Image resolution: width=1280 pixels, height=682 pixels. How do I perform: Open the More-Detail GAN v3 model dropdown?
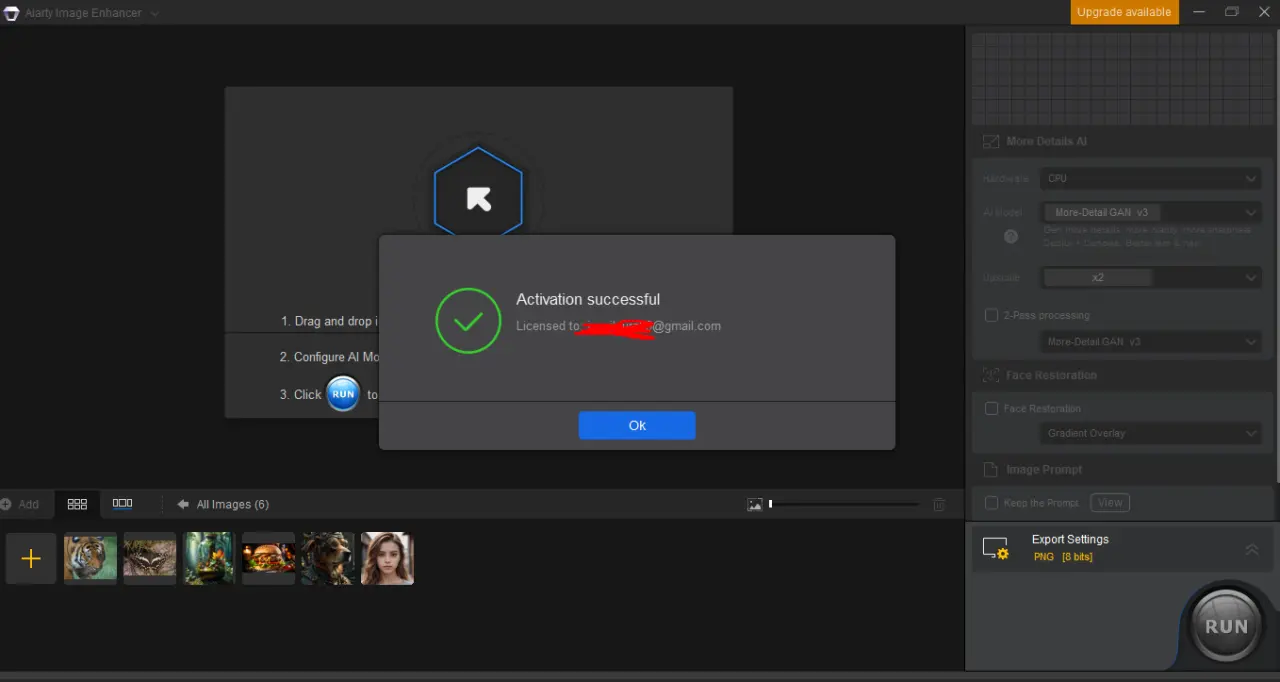[1151, 212]
